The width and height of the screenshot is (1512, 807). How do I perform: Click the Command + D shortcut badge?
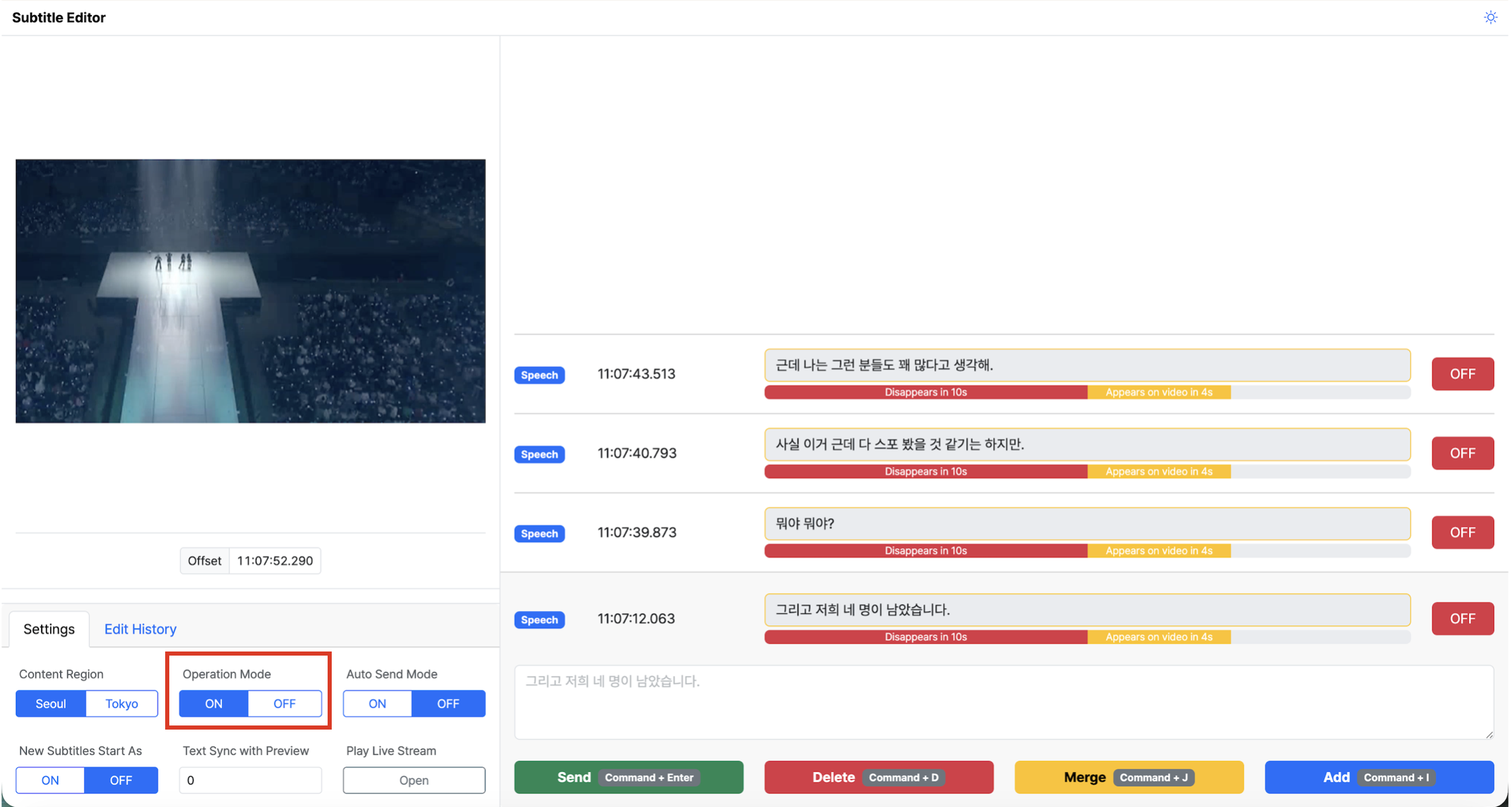click(x=903, y=778)
